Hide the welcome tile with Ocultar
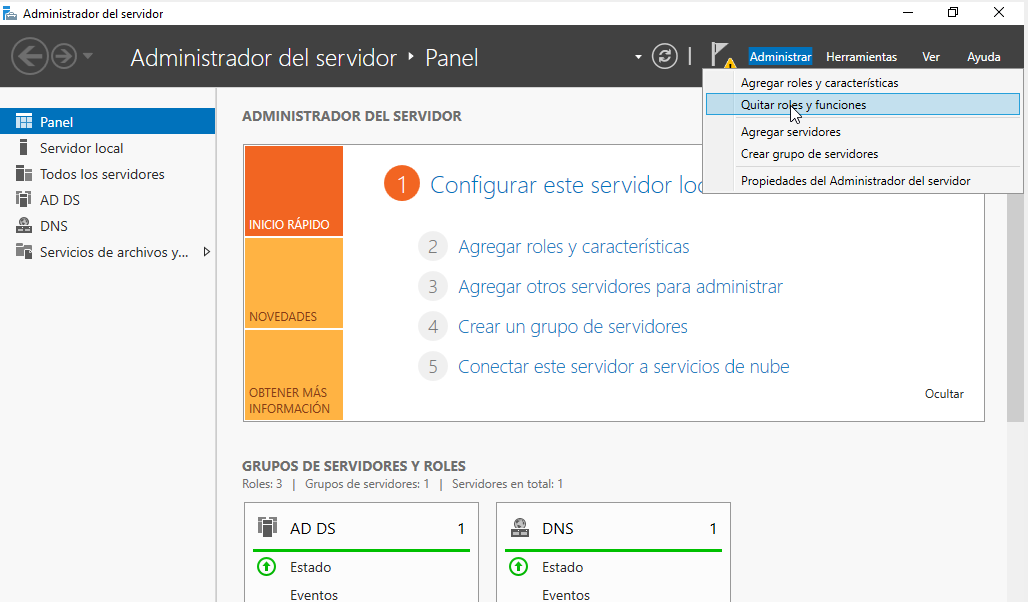This screenshot has width=1028, height=602. (944, 394)
